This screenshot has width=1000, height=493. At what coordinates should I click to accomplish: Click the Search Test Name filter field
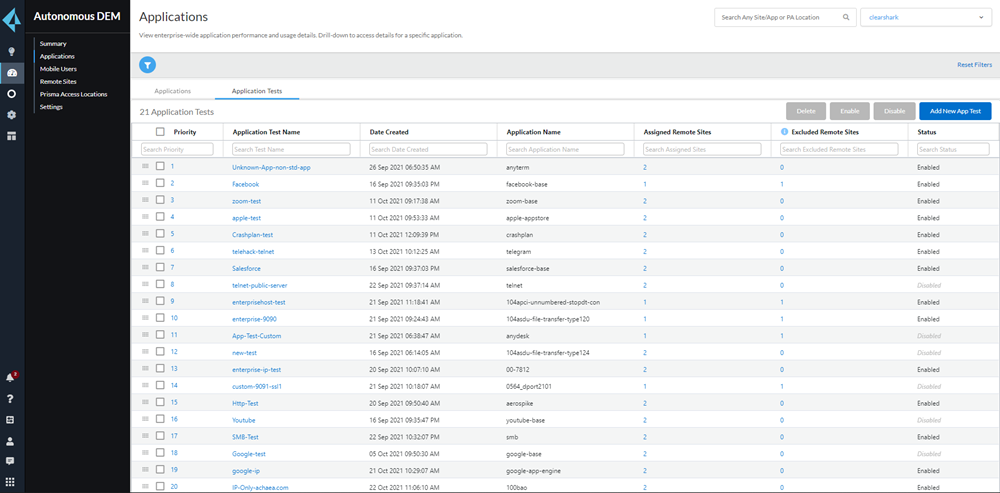291,149
